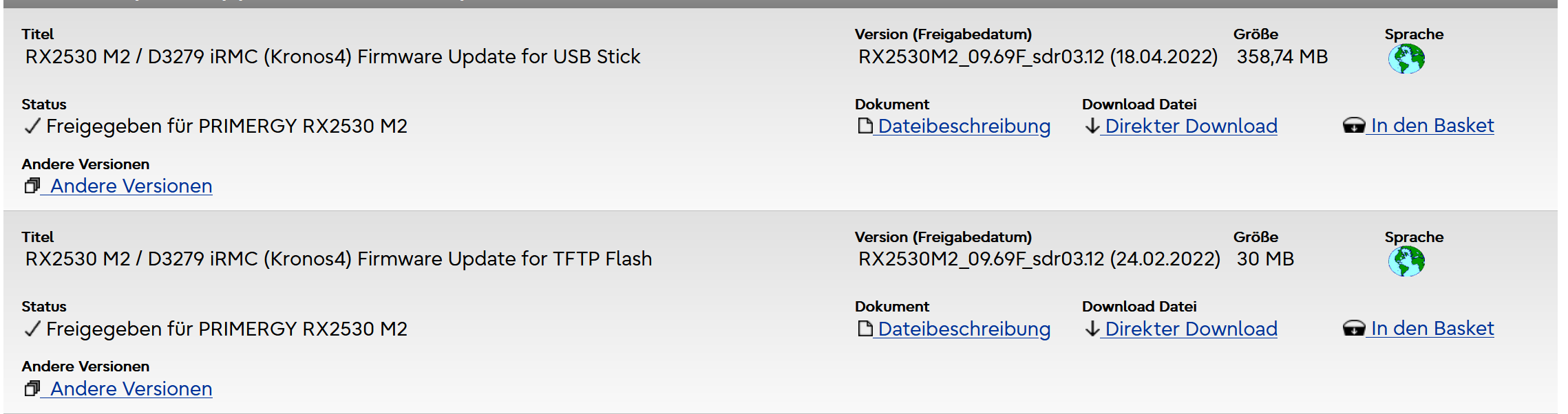Click versions stack icon under TFTP Flash entry
This screenshot has height=414, width=1568.
[32, 389]
